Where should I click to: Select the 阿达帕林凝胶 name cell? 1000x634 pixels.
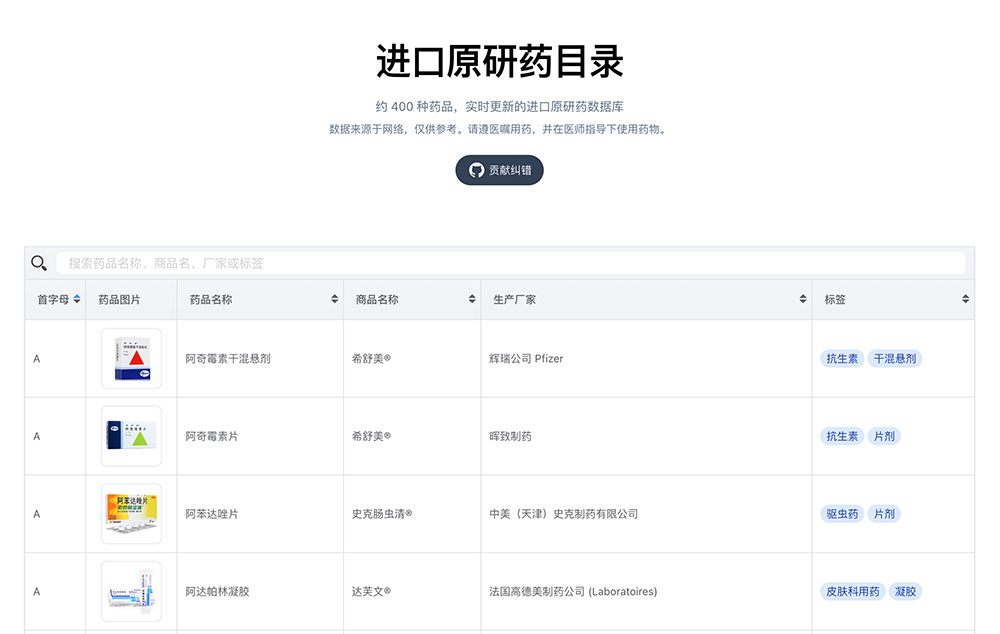pos(260,591)
